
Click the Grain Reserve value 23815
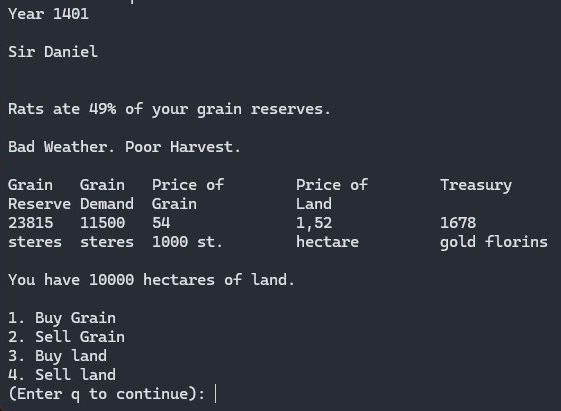tap(31, 223)
